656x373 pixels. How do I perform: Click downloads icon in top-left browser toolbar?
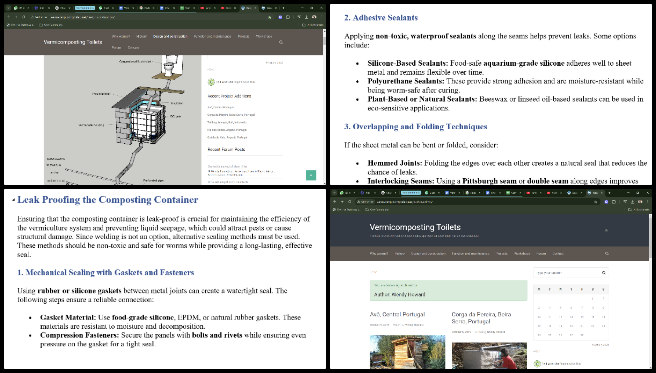(306, 17)
